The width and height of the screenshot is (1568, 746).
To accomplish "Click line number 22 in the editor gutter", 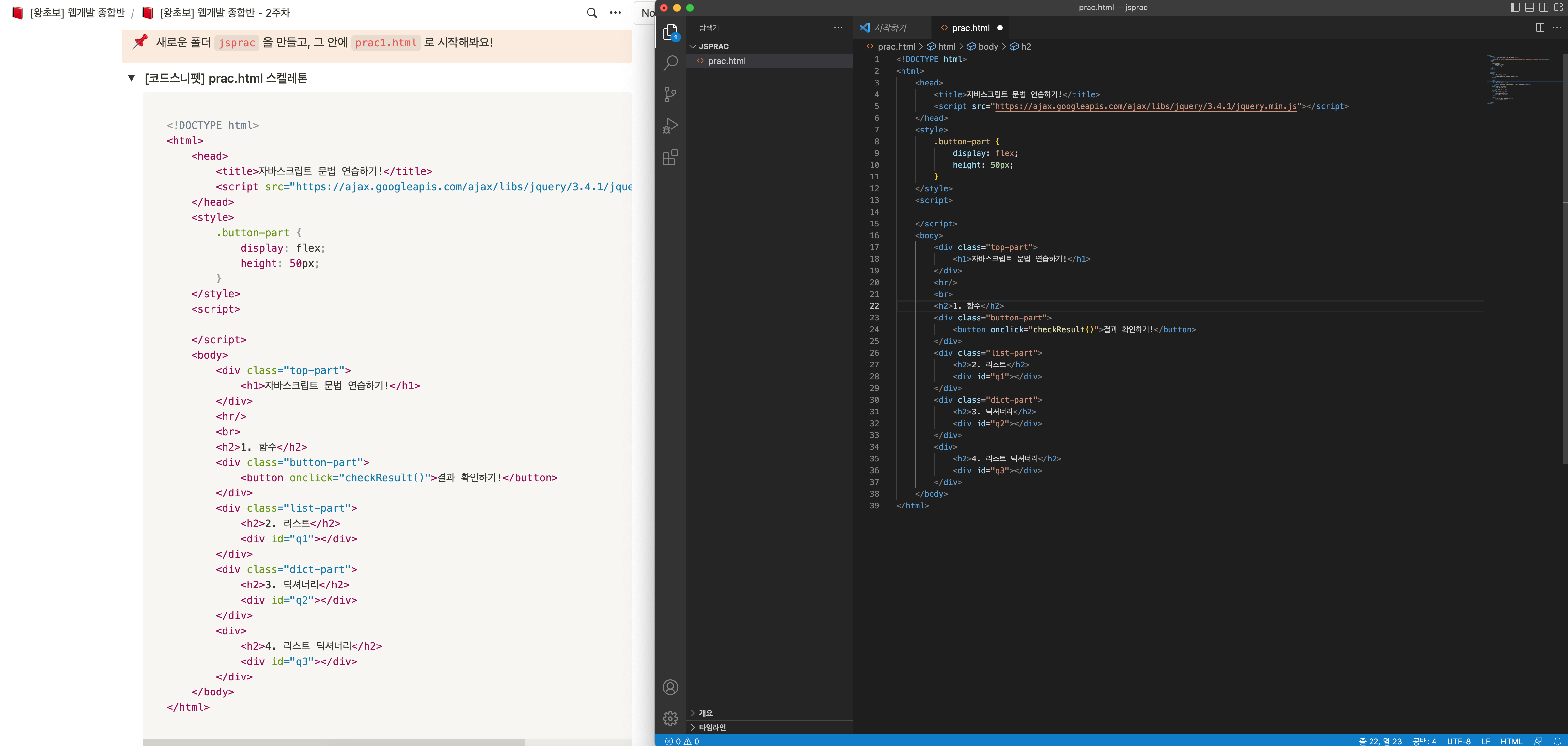I will [x=874, y=306].
